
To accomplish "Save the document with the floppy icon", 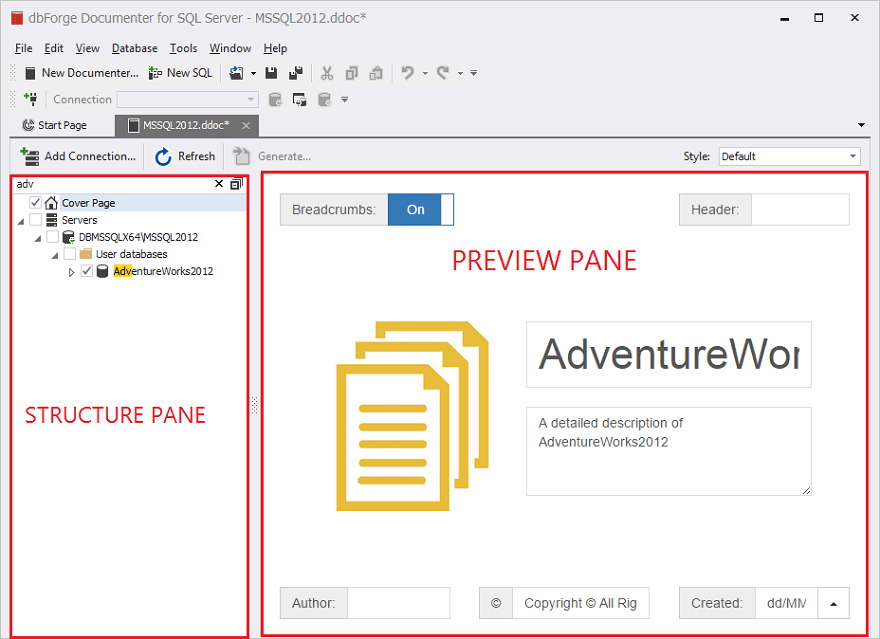I will [x=271, y=73].
